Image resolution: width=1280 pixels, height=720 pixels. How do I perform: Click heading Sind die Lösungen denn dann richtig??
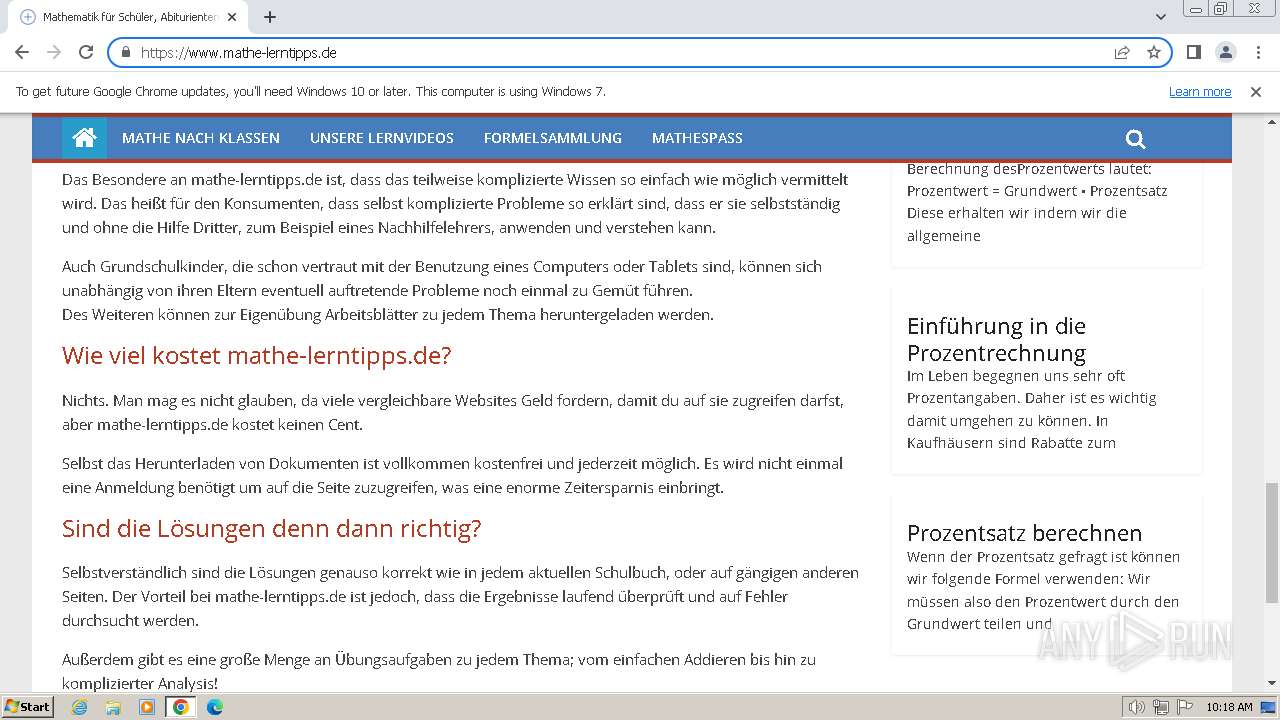271,528
